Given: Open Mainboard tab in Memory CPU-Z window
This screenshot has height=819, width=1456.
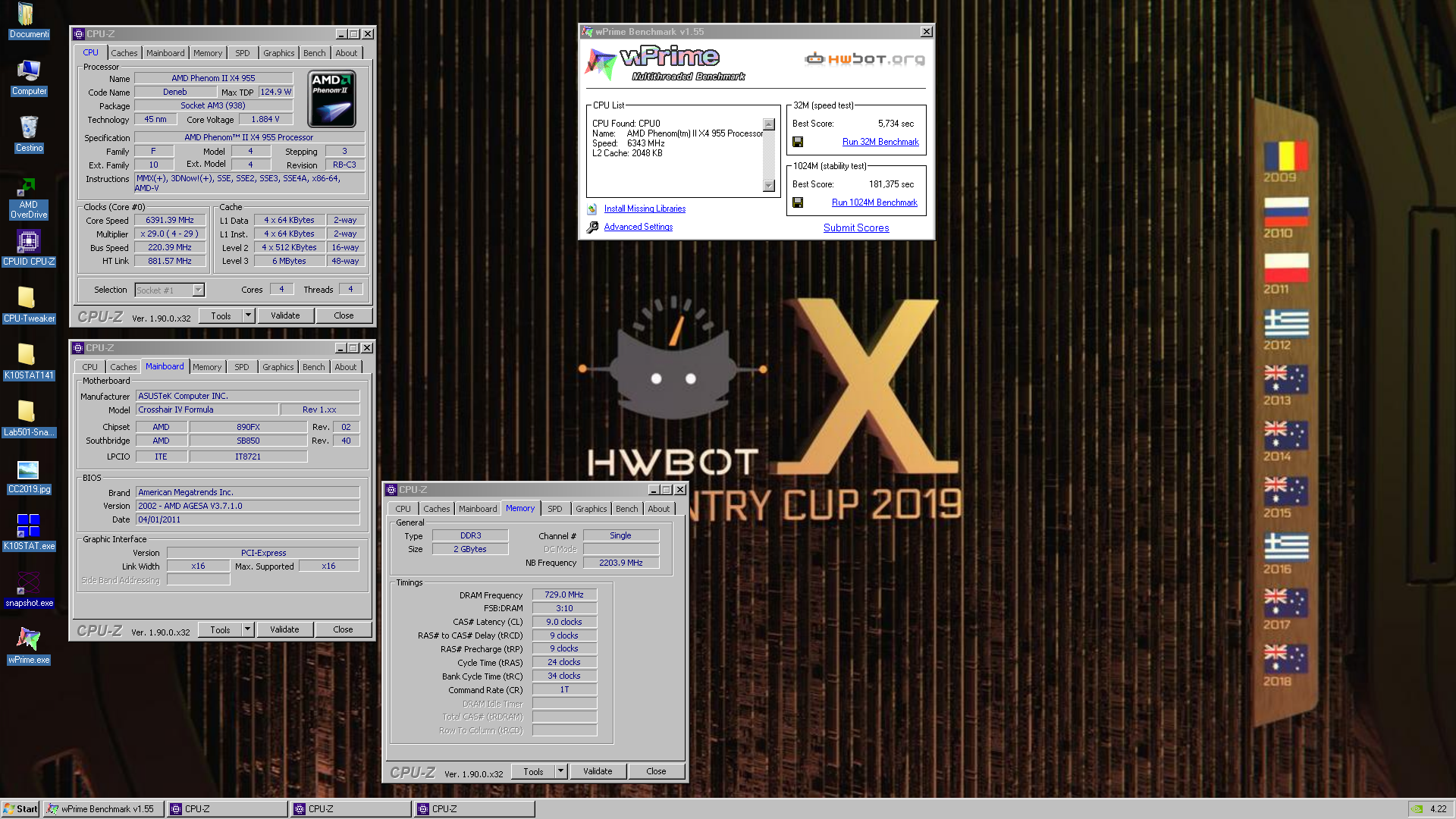Looking at the screenshot, I should tap(478, 509).
